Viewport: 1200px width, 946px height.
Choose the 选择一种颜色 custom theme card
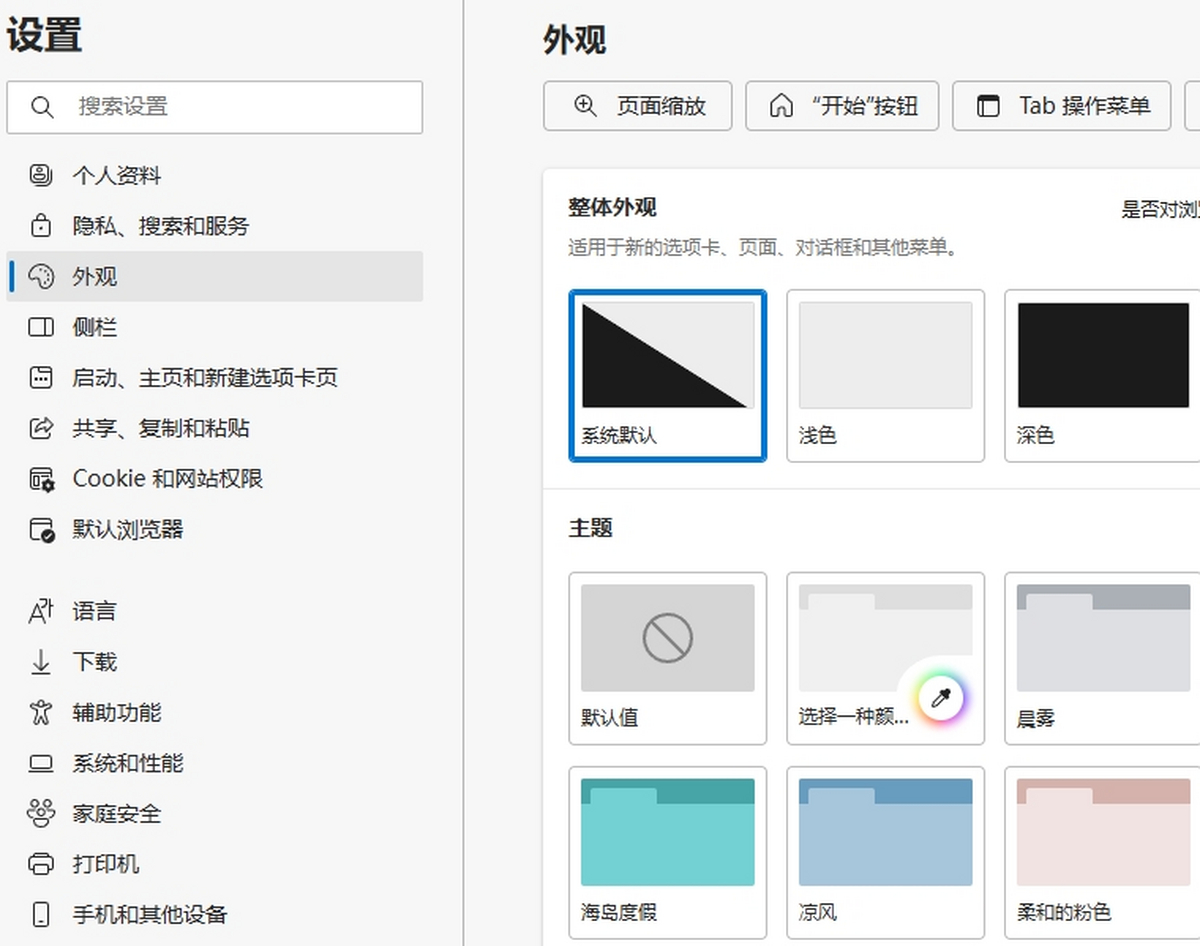[x=886, y=658]
